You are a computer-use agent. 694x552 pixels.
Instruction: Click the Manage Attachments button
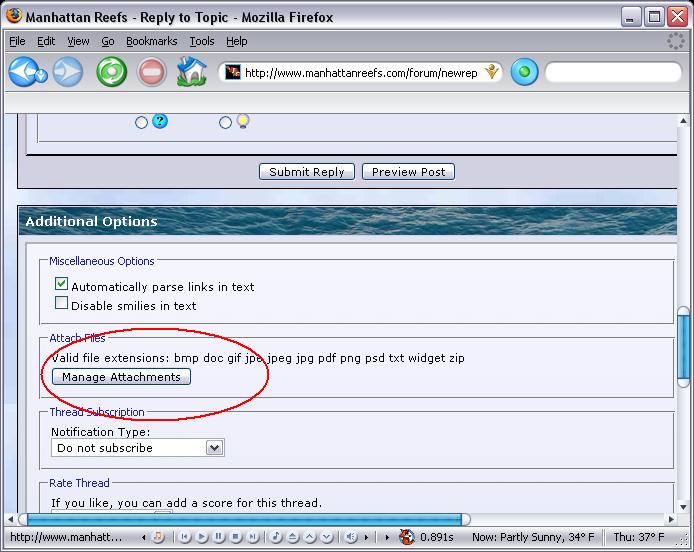(121, 377)
